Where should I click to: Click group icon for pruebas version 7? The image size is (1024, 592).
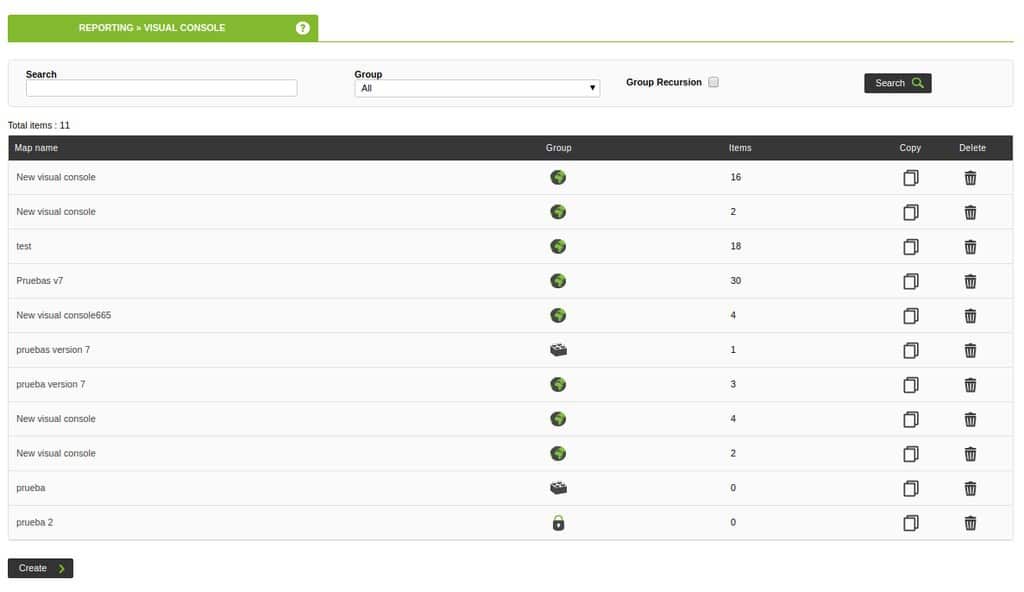(x=558, y=350)
